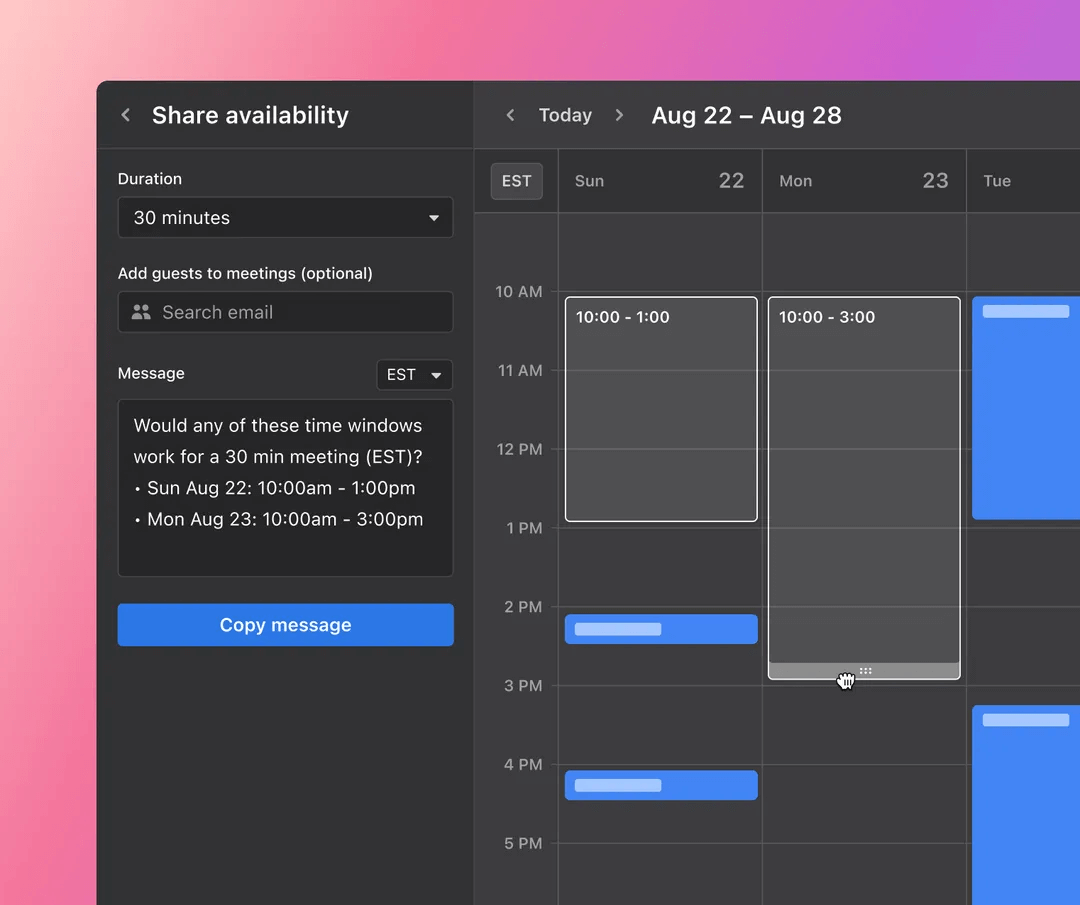Image resolution: width=1080 pixels, height=905 pixels.
Task: Click the back arrow beside Share availability
Action: pyautogui.click(x=126, y=115)
